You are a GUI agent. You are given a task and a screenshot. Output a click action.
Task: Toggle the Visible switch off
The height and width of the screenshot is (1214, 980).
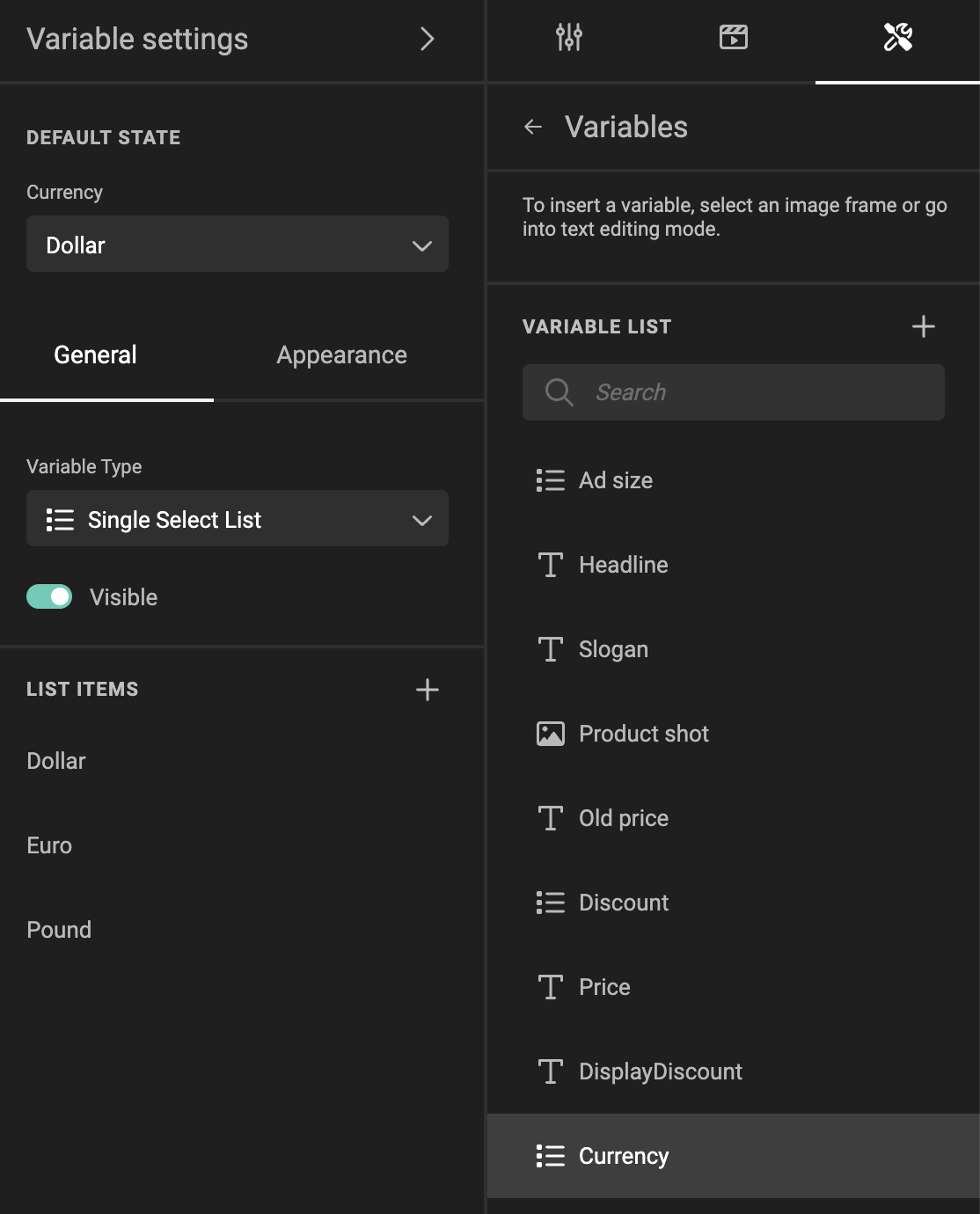click(49, 596)
